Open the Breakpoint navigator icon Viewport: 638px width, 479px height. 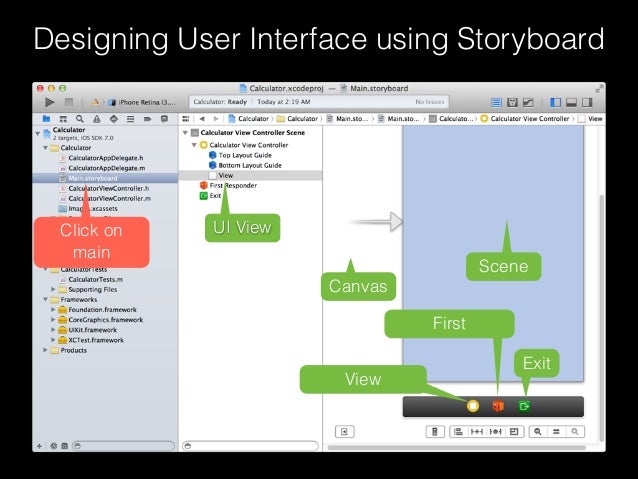tap(147, 119)
